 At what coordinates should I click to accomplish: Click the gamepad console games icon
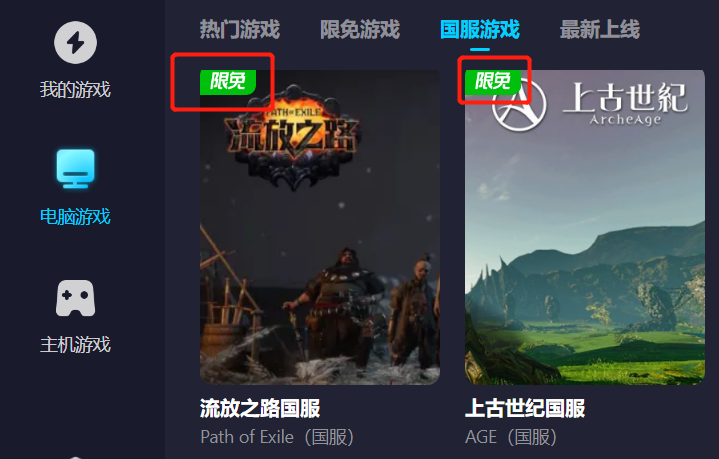tap(75, 298)
